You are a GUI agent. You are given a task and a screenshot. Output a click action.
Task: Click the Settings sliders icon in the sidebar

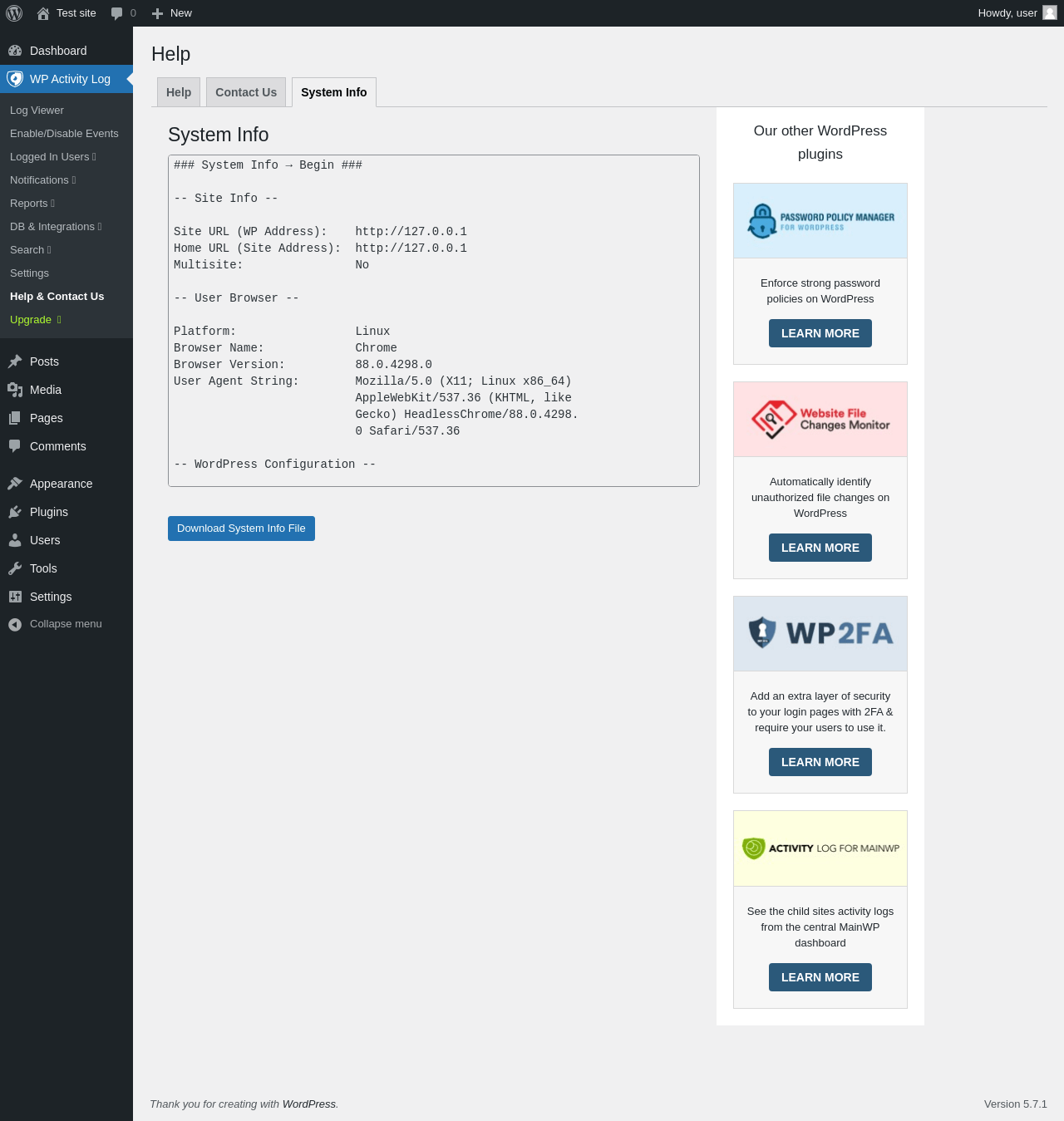15,597
